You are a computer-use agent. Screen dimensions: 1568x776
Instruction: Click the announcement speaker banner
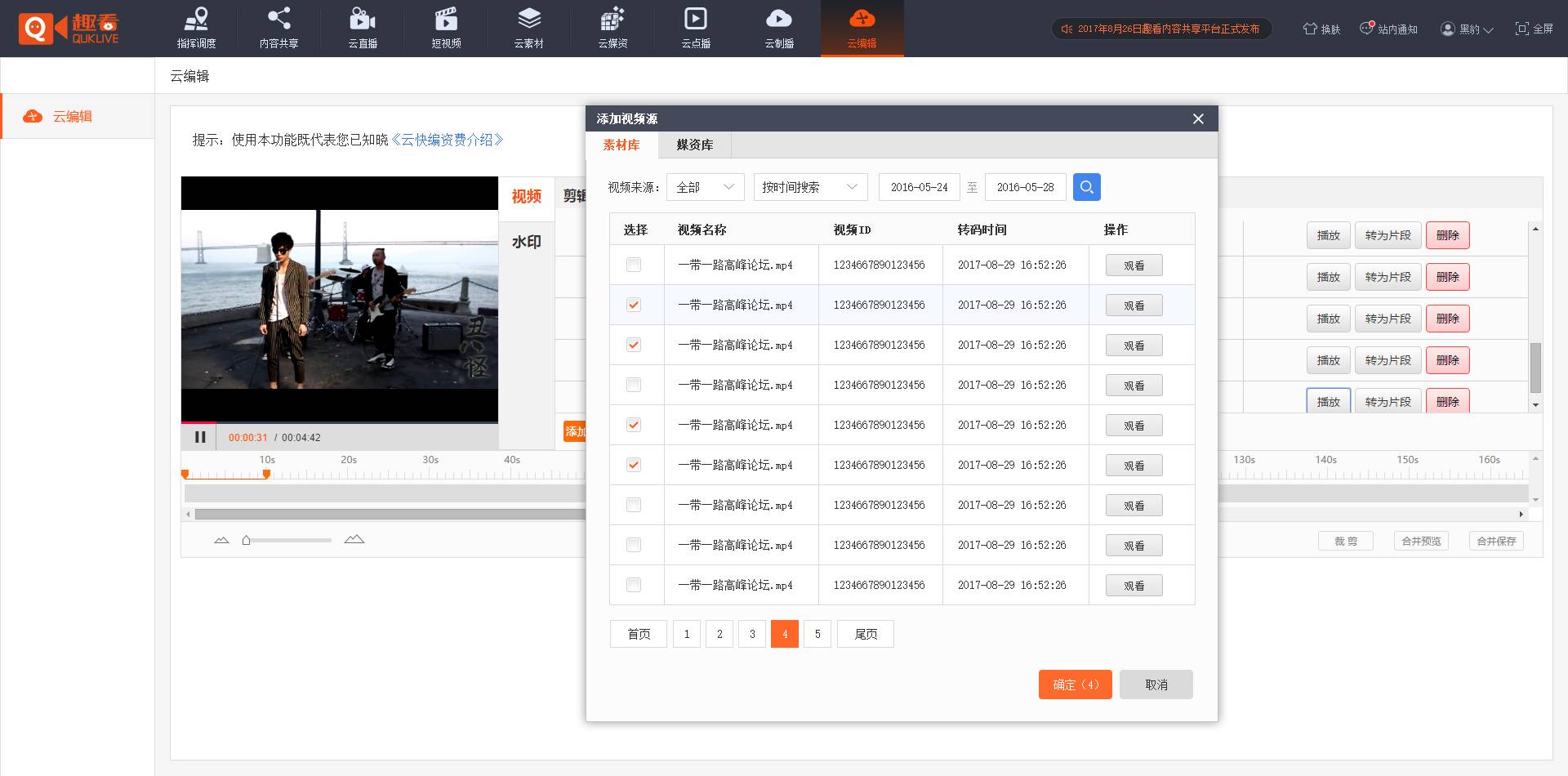pyautogui.click(x=1161, y=29)
